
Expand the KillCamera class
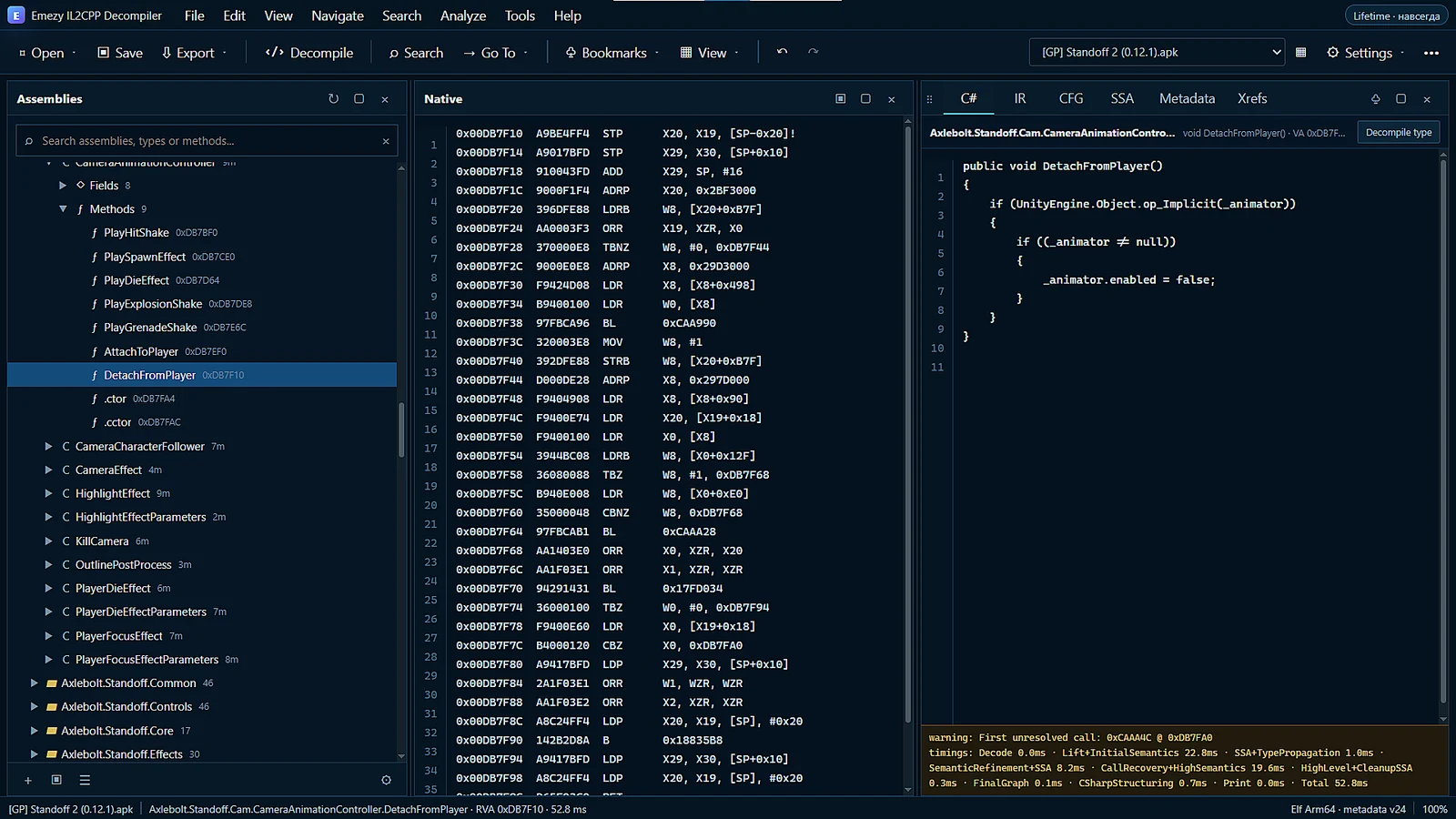[48, 541]
